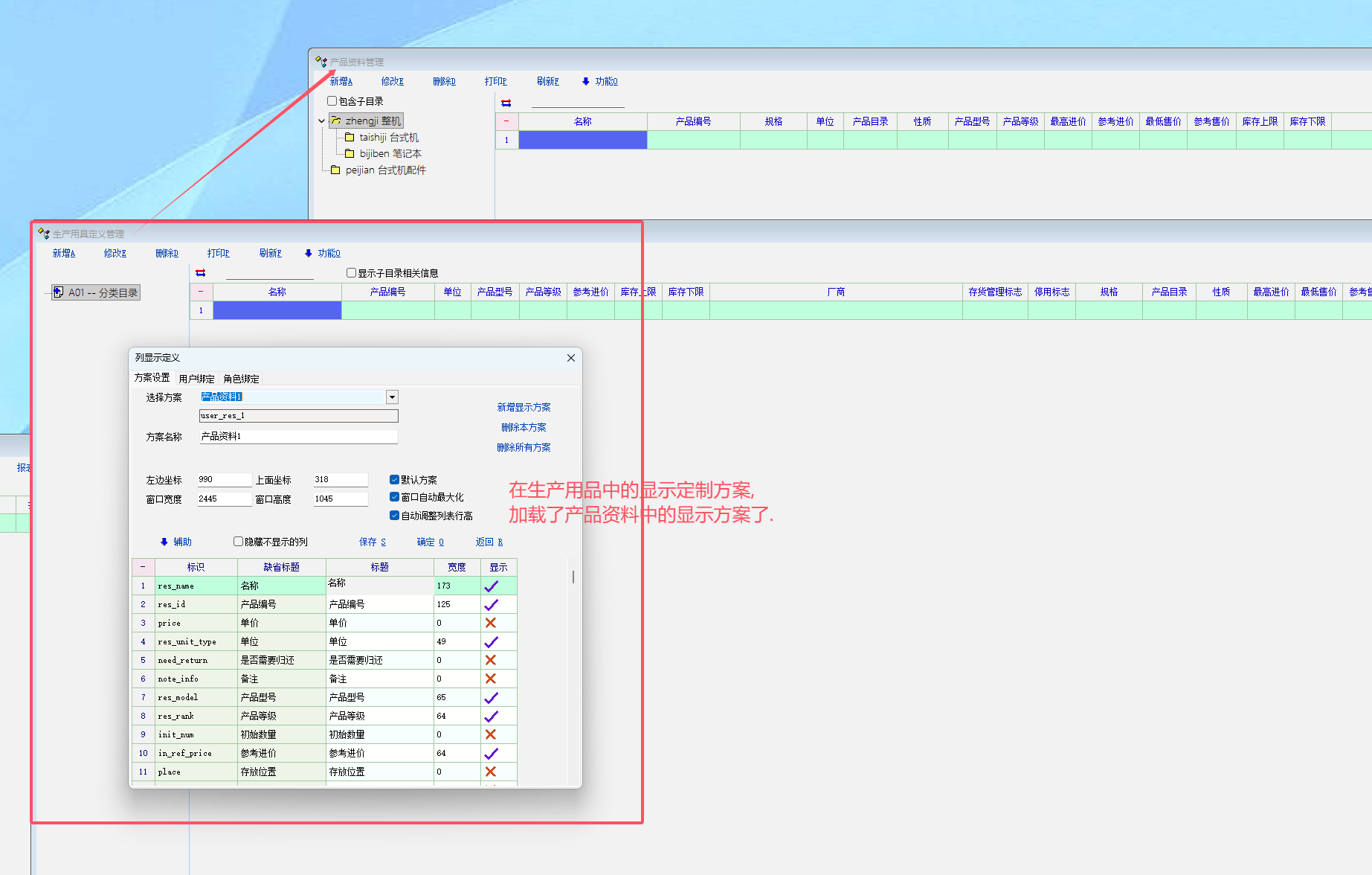Toggle display mark for place row
This screenshot has width=1372, height=875.
491,772
